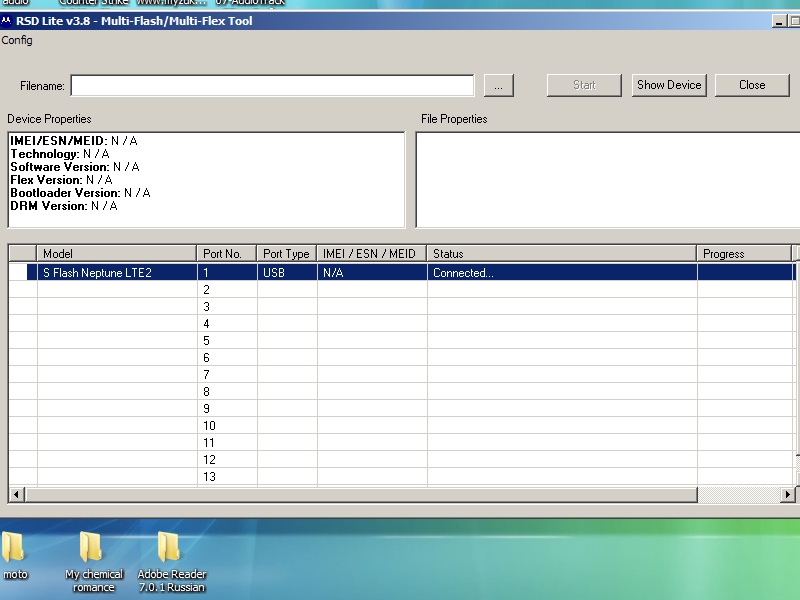
Task: Click the Port Type column header
Action: 287,254
